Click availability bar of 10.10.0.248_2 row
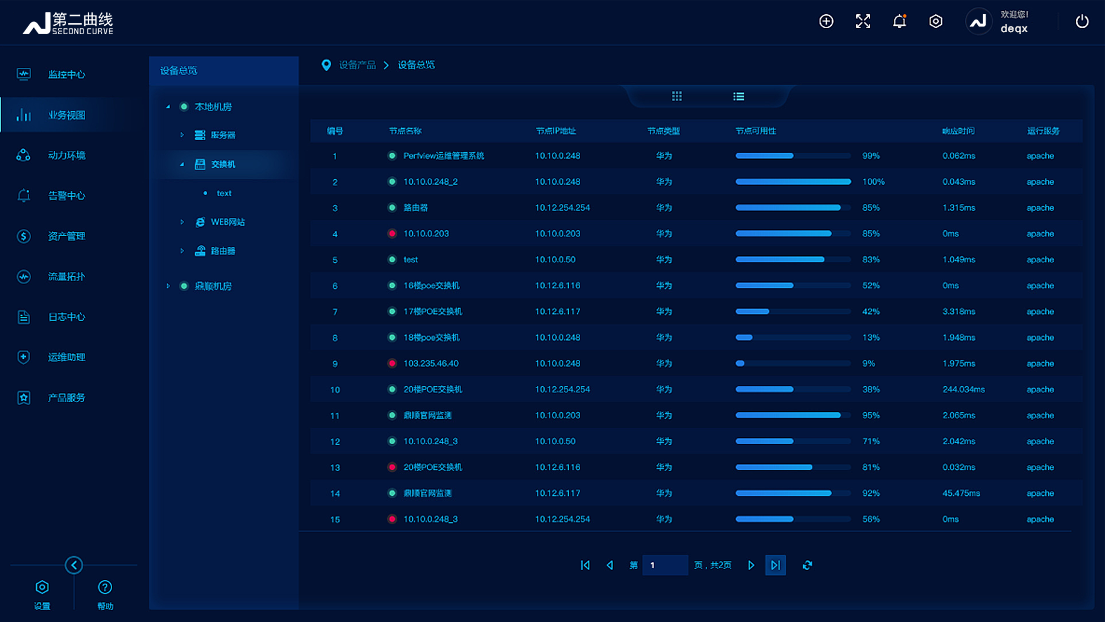The image size is (1105, 622). [x=793, y=182]
